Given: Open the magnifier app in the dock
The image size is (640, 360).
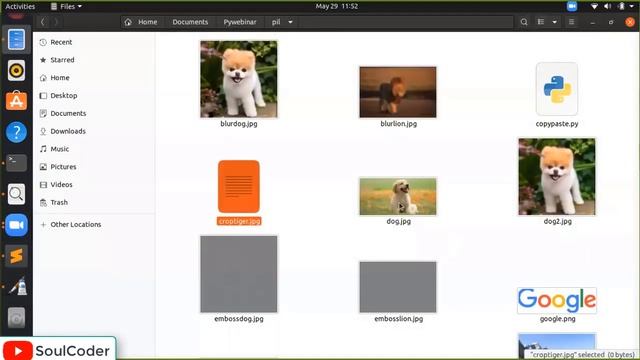Looking at the screenshot, I should point(16,194).
